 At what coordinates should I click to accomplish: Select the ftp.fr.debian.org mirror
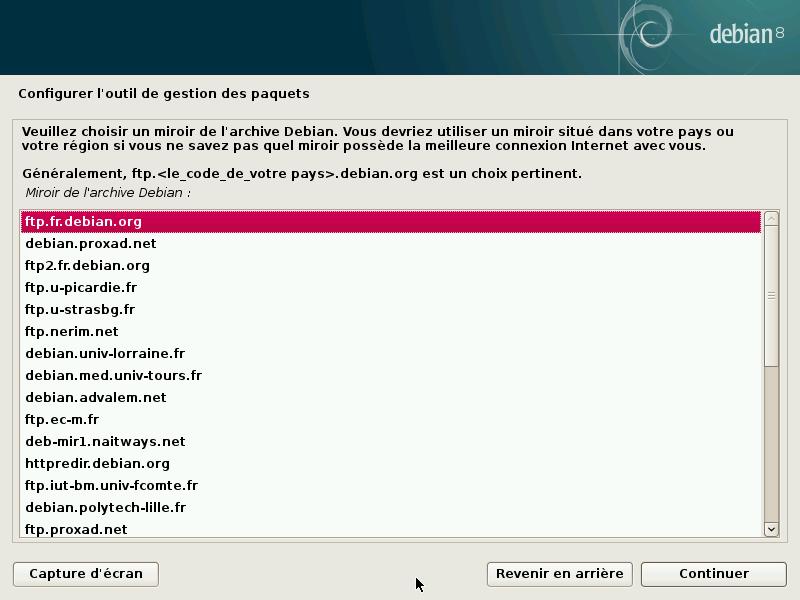83,222
